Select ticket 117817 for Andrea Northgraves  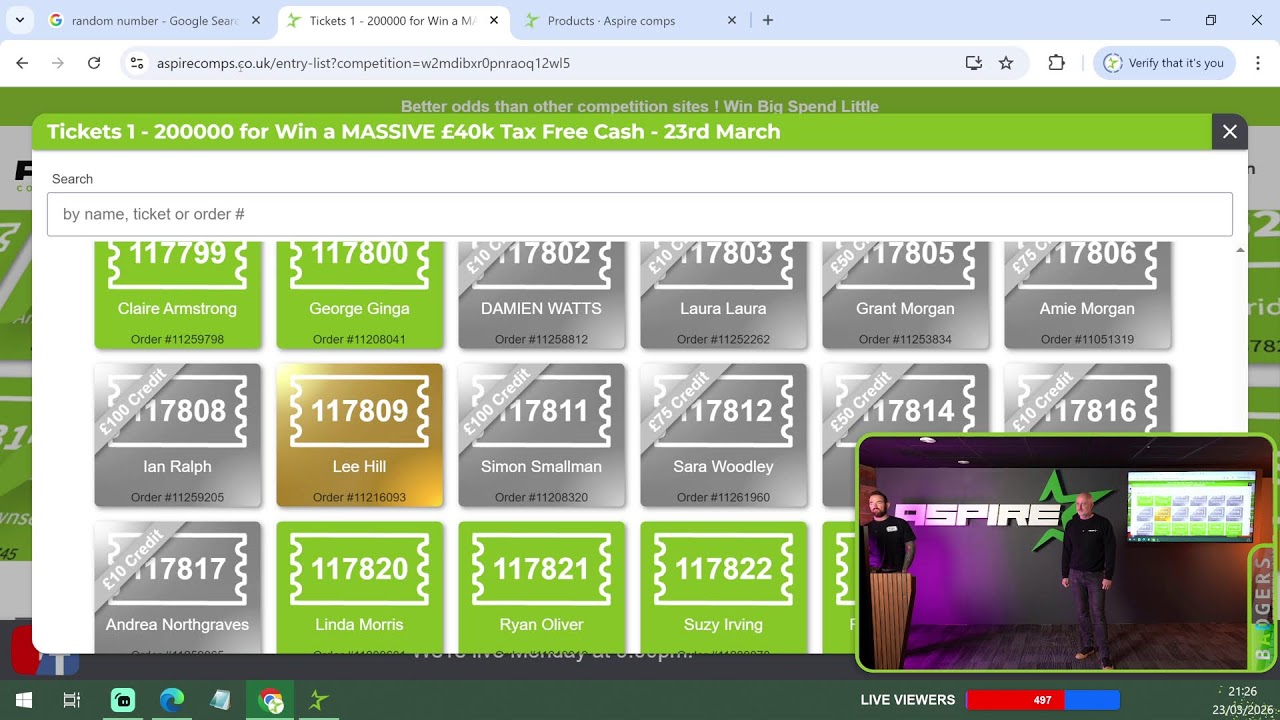[x=177, y=587]
